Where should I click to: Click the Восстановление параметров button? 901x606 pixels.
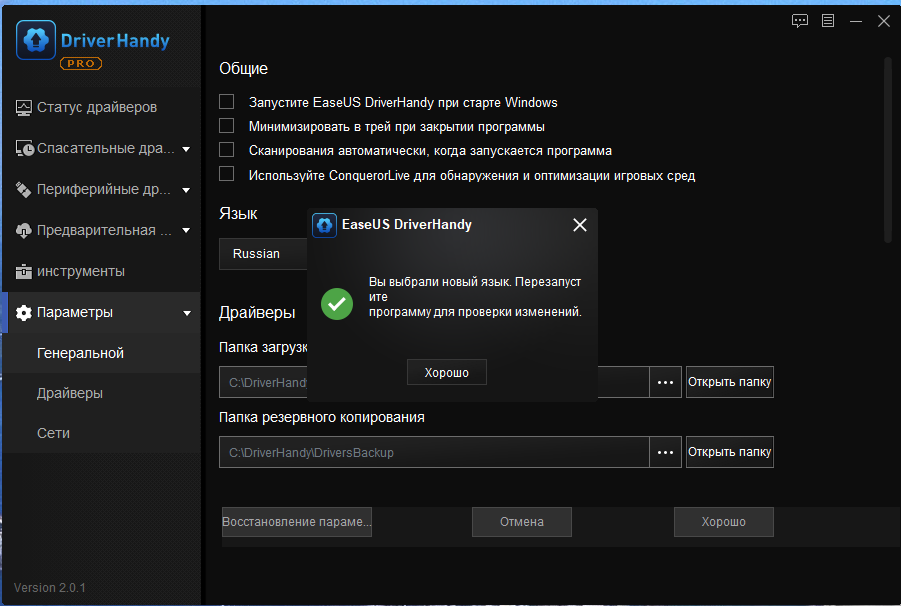pos(297,522)
